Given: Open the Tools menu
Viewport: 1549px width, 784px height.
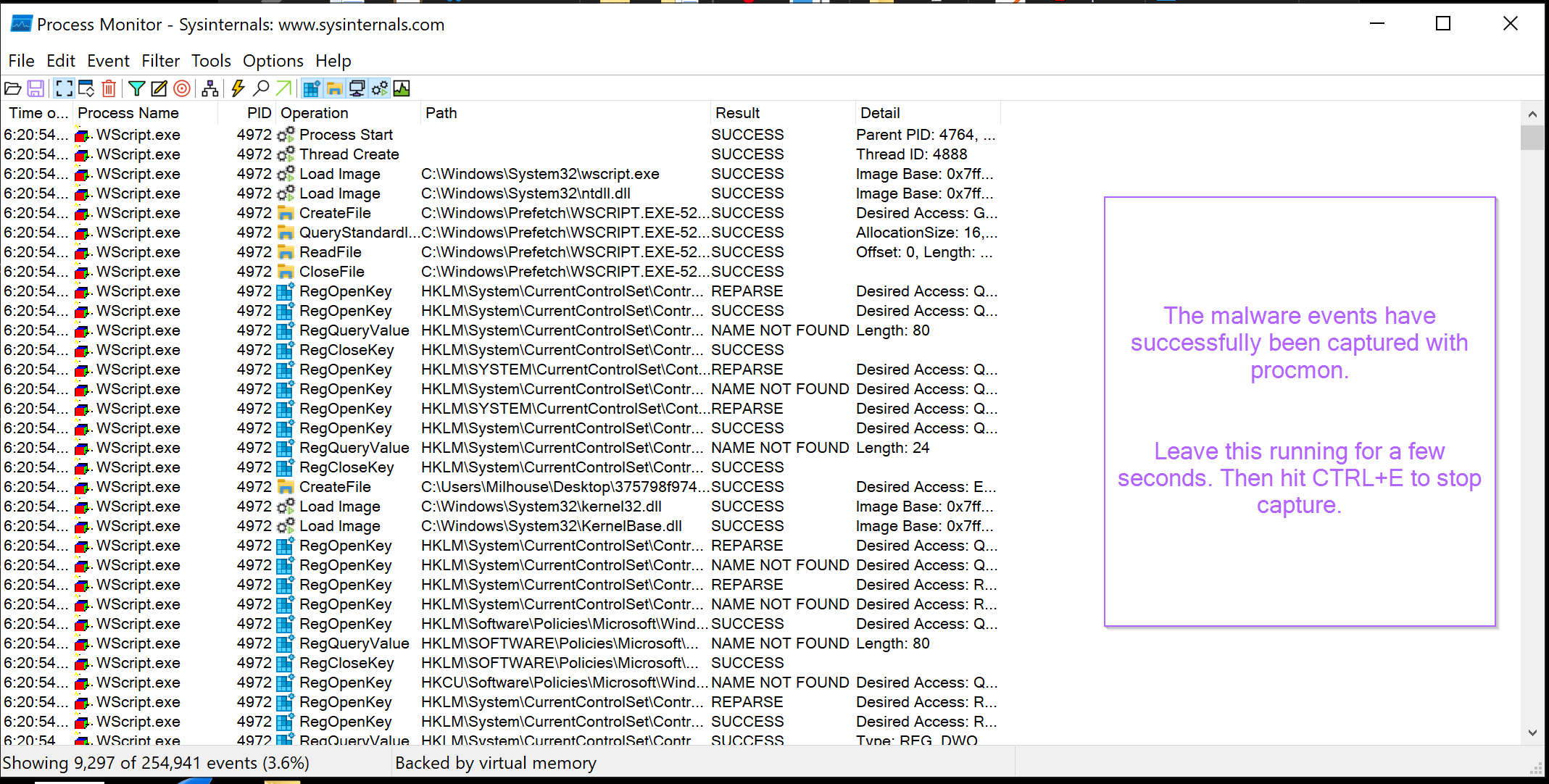Looking at the screenshot, I should click(211, 61).
